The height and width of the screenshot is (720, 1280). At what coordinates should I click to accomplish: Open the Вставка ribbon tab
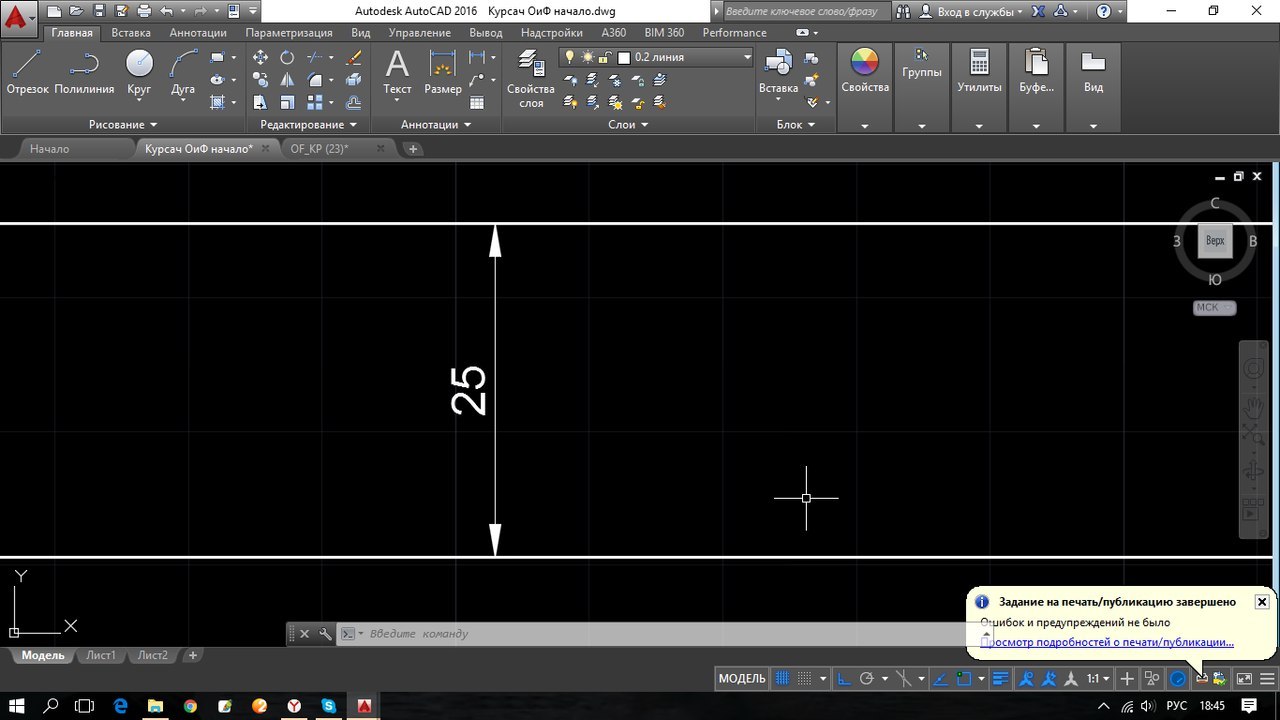point(131,33)
